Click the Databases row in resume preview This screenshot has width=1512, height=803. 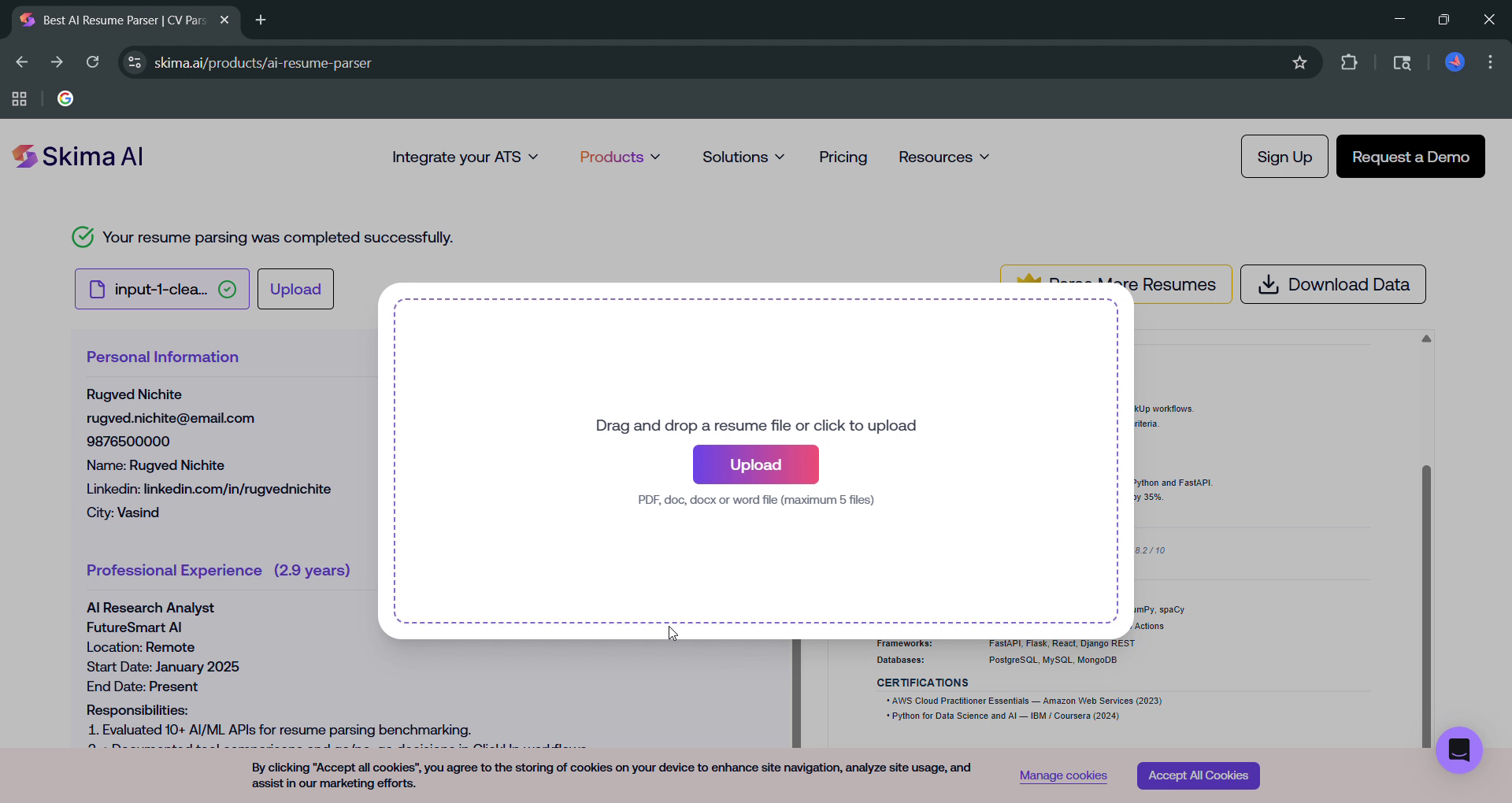pos(996,660)
